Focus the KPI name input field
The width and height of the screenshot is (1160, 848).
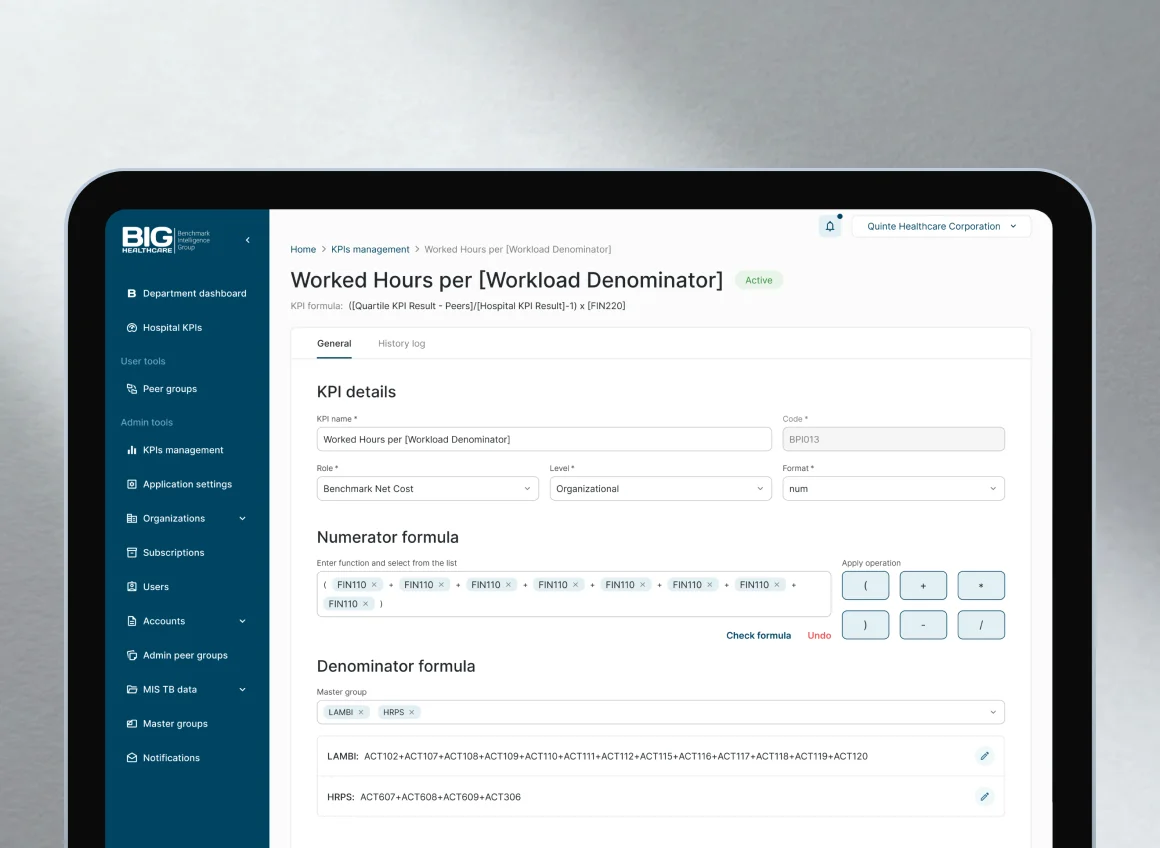point(544,439)
